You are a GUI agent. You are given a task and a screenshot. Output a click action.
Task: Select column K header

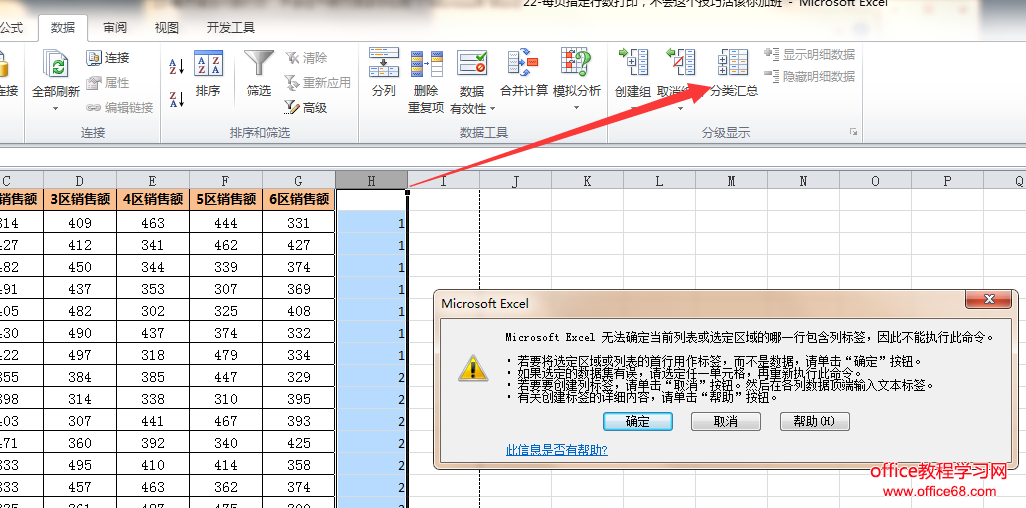587,181
